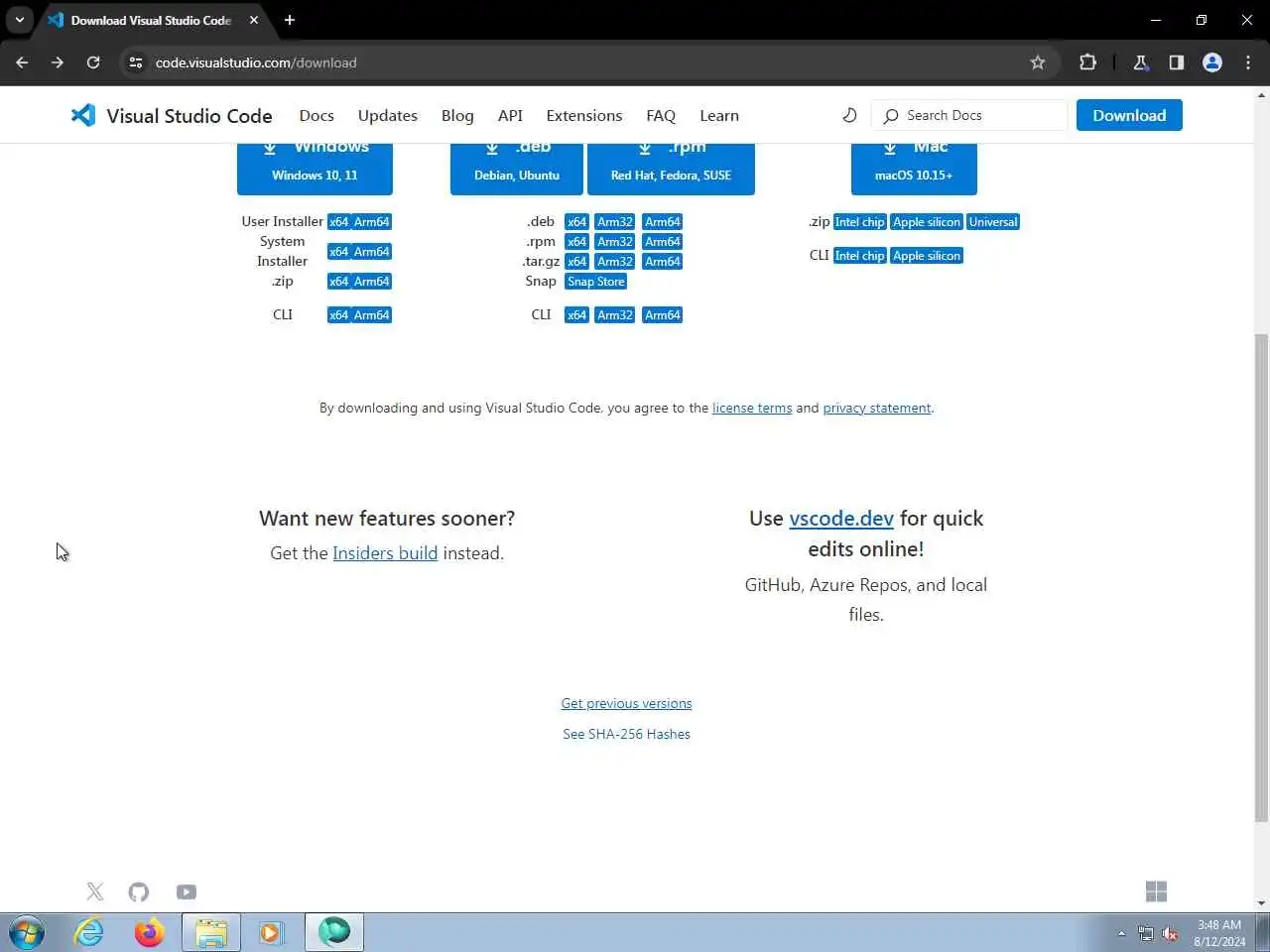Show hidden tray icons arrow
1270x952 pixels.
[x=1121, y=934]
